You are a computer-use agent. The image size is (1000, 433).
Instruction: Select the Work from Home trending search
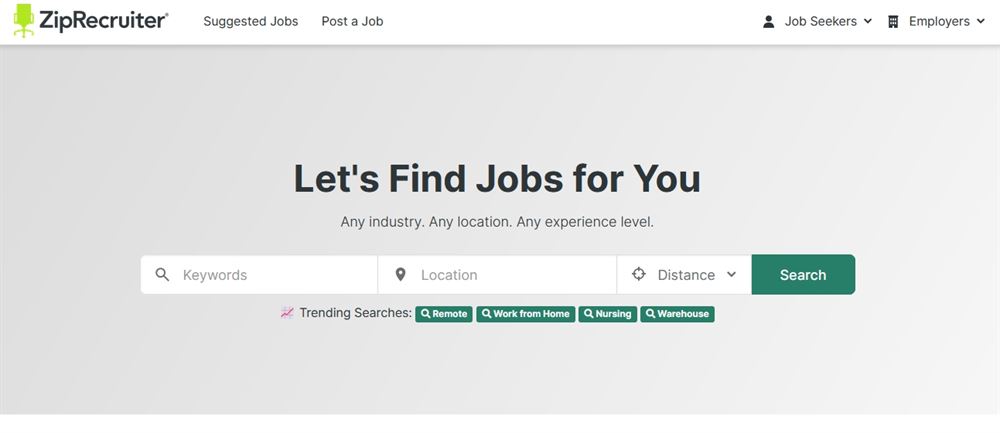click(526, 314)
